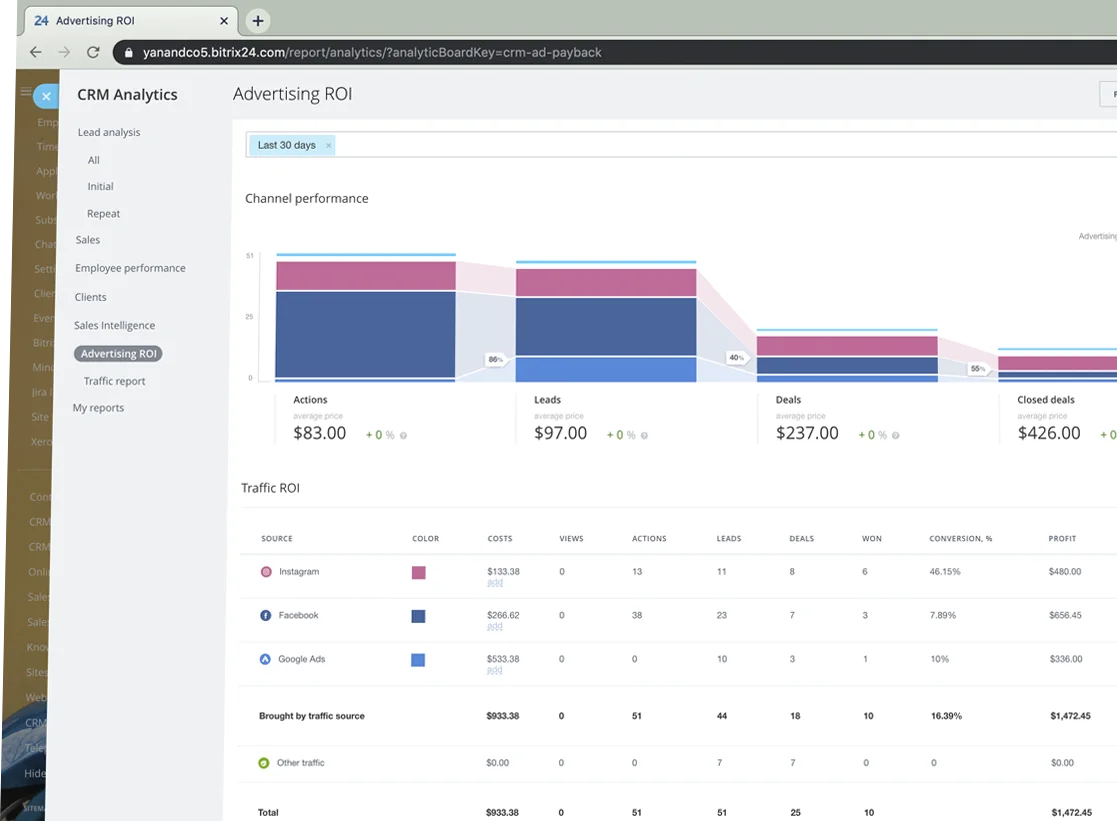Open a new browser tab
Viewport: 1117px width, 821px height.
[x=257, y=20]
